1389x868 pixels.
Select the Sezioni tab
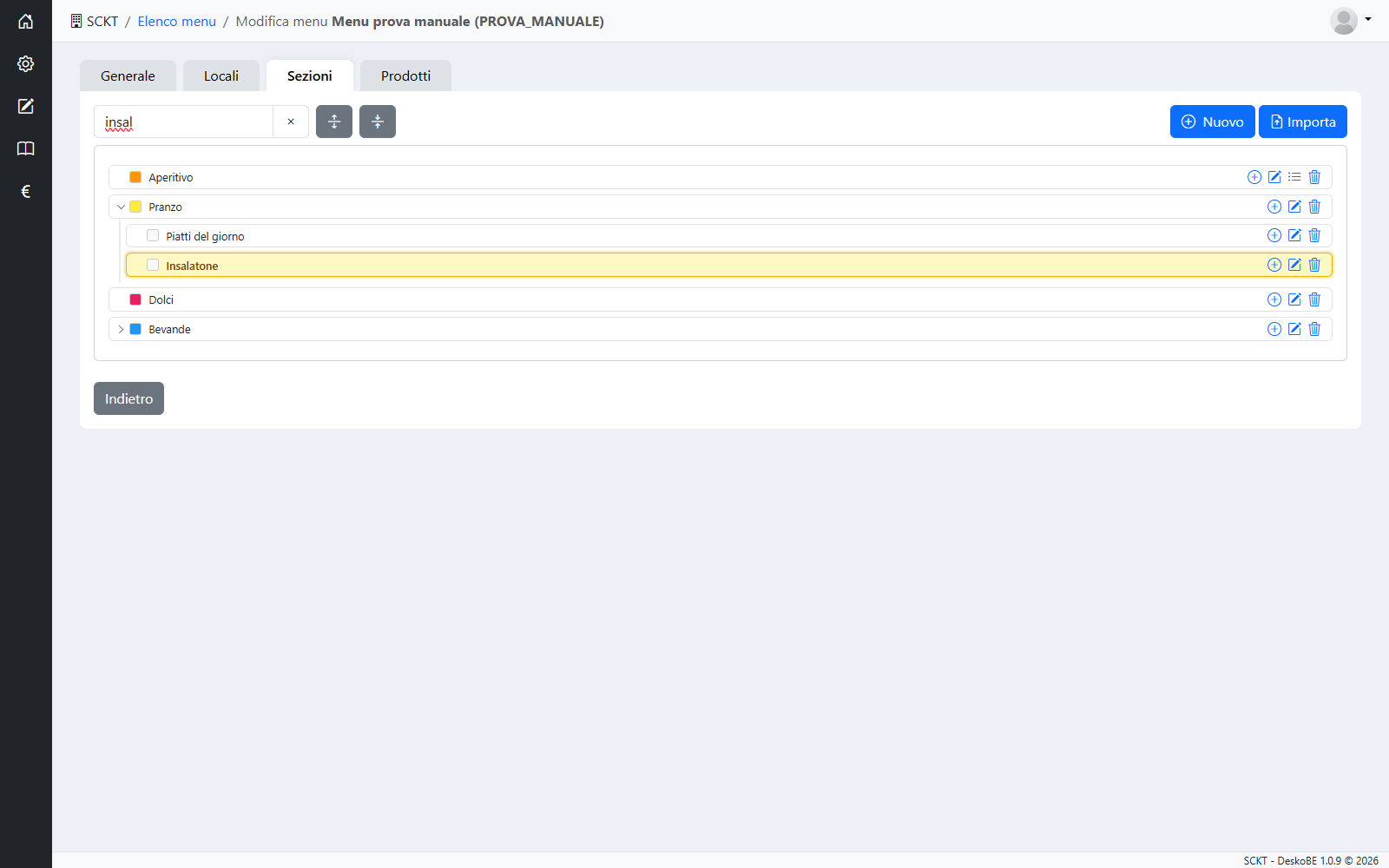pos(310,76)
